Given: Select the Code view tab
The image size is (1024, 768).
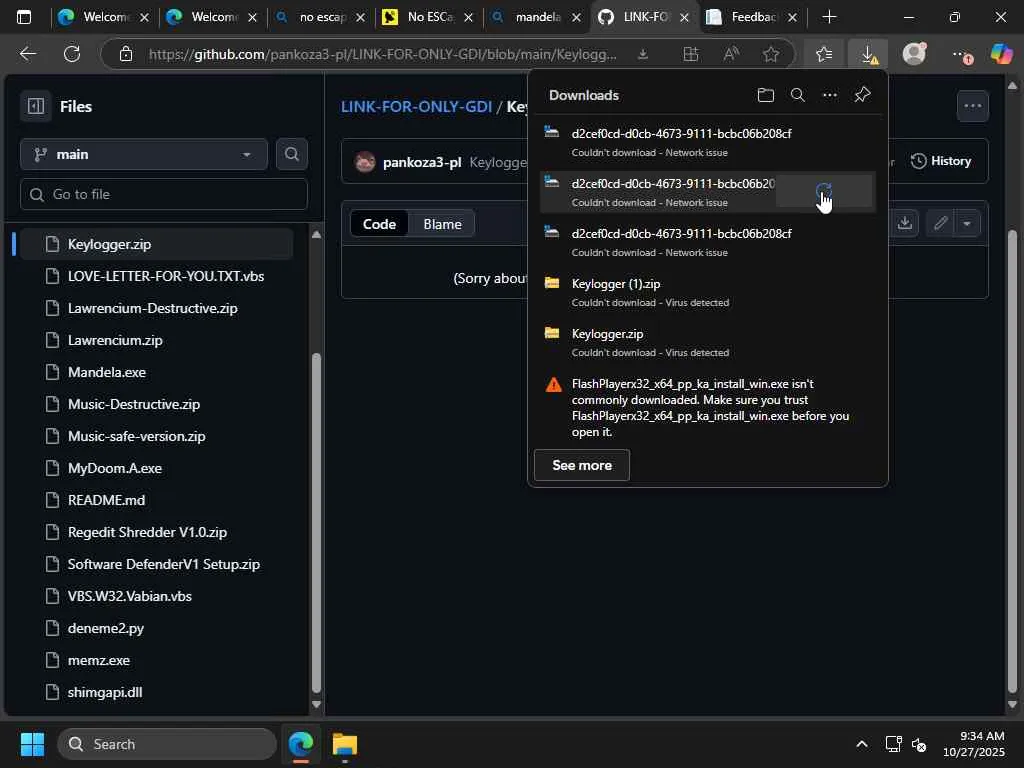Looking at the screenshot, I should click(x=379, y=224).
